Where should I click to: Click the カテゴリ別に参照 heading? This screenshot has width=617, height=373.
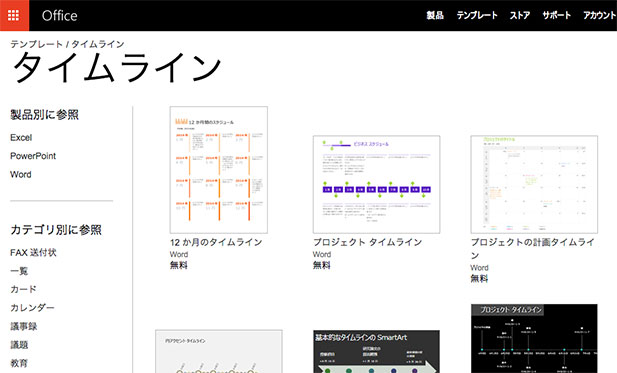(x=56, y=230)
